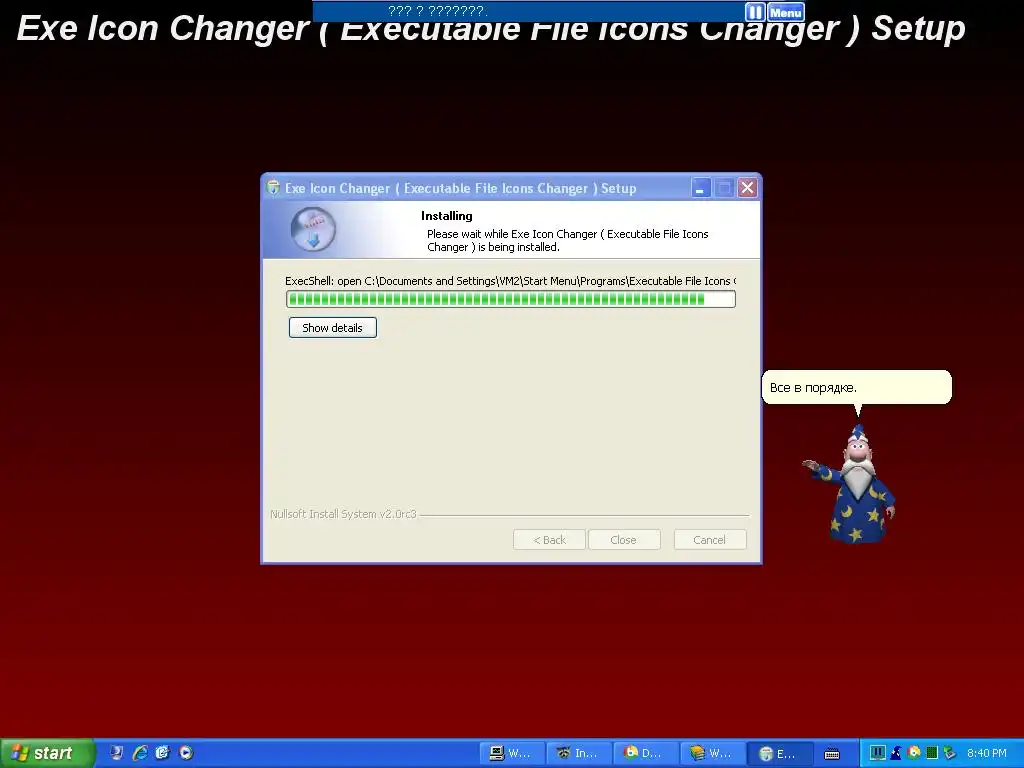The width and height of the screenshot is (1024, 768).
Task: Show desktop from quick launch
Action: tap(117, 753)
